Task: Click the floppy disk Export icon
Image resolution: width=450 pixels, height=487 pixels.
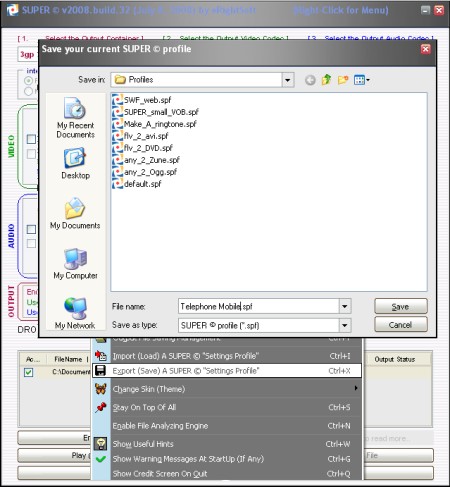Action: click(101, 371)
